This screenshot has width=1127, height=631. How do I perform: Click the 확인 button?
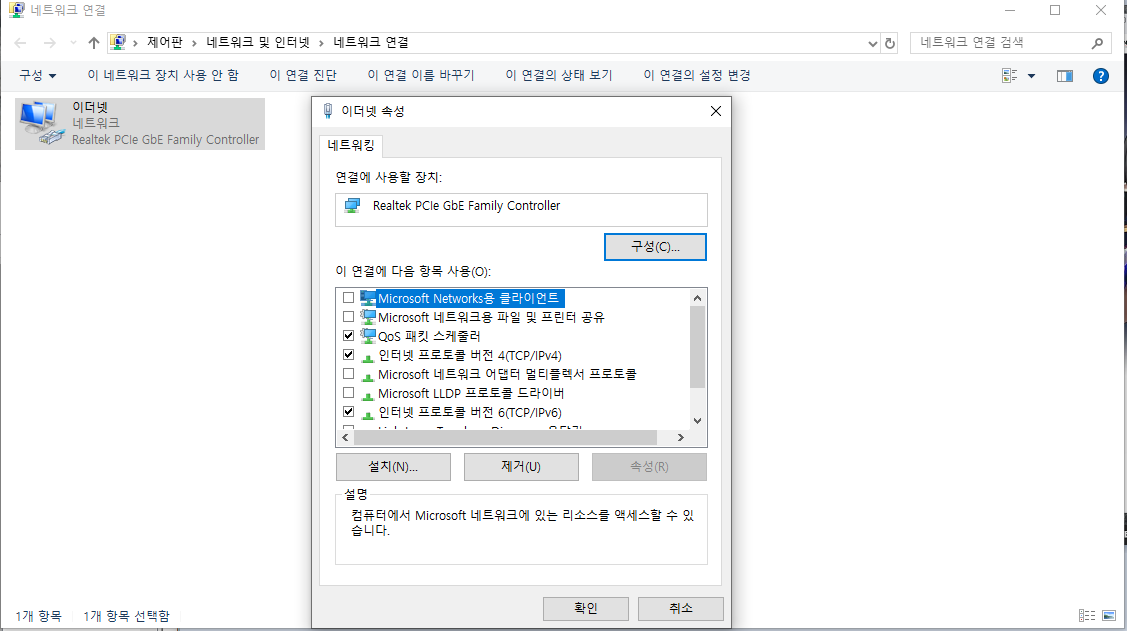pos(586,609)
